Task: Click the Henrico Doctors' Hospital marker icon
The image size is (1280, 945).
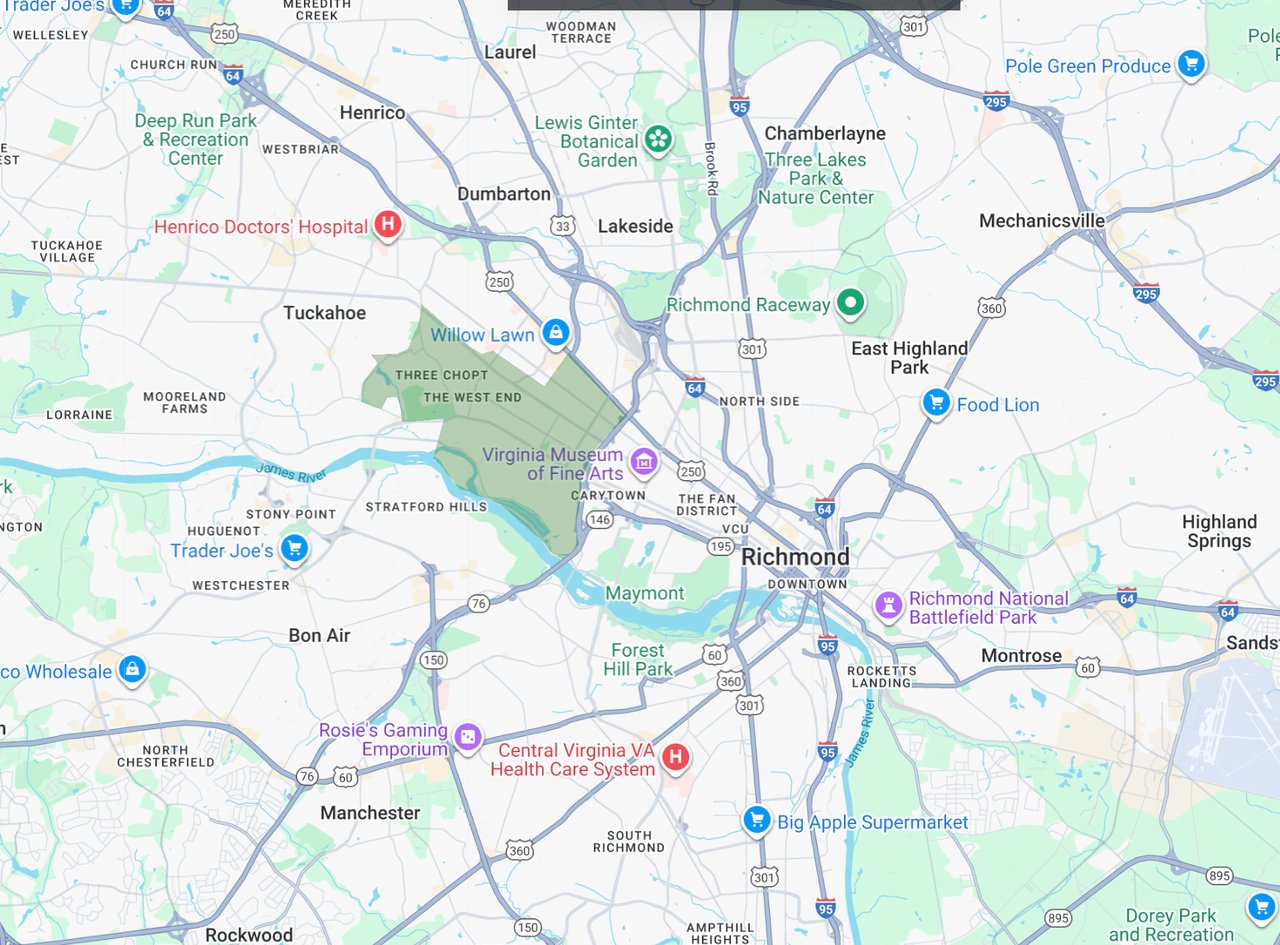Action: [x=388, y=225]
